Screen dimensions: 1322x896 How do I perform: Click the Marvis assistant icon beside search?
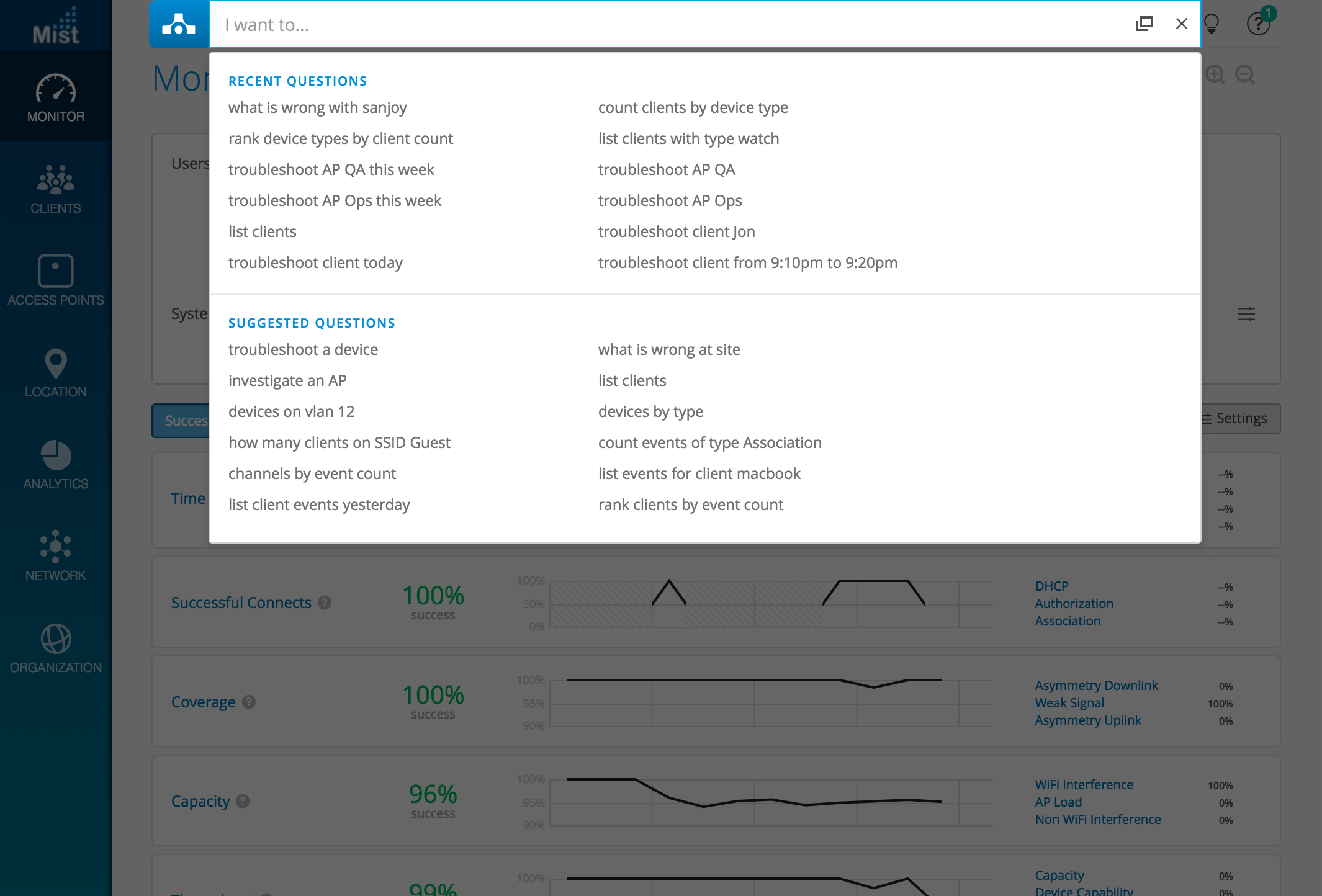[x=179, y=24]
